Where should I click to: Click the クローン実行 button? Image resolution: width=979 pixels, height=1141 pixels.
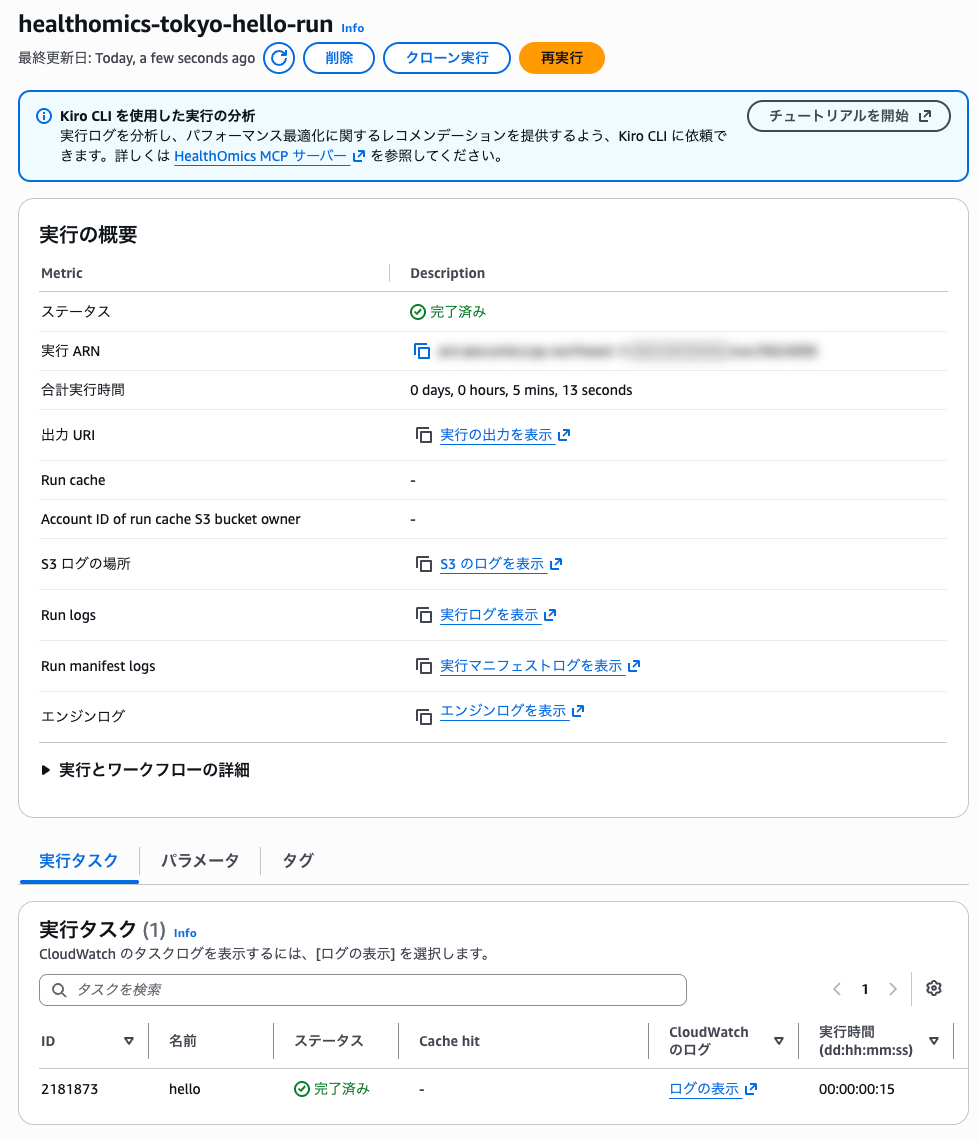pos(447,58)
